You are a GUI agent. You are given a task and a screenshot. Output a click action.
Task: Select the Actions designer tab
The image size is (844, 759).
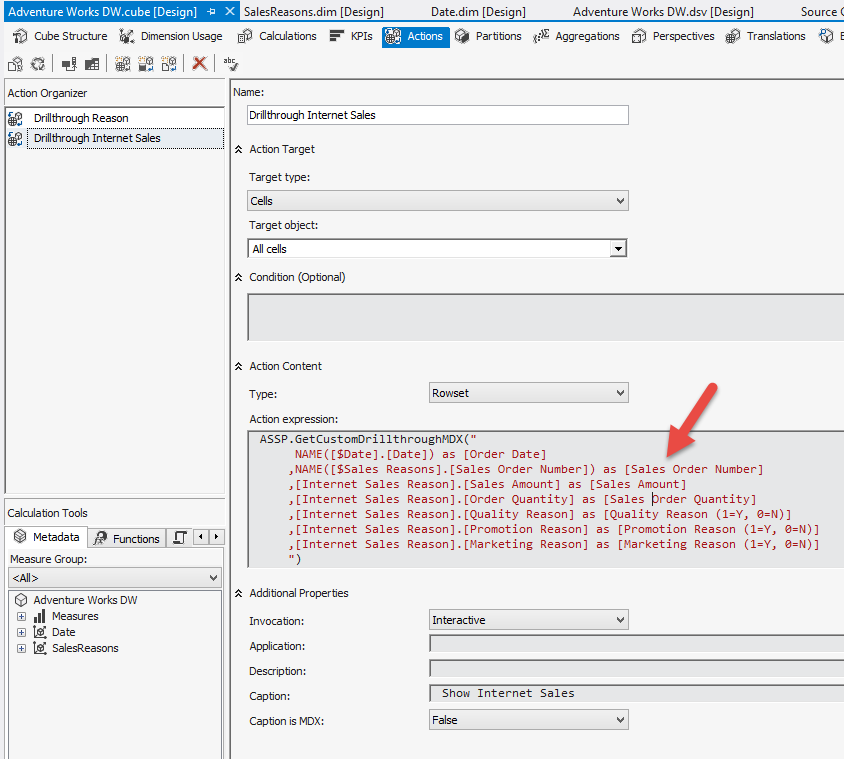coord(416,36)
